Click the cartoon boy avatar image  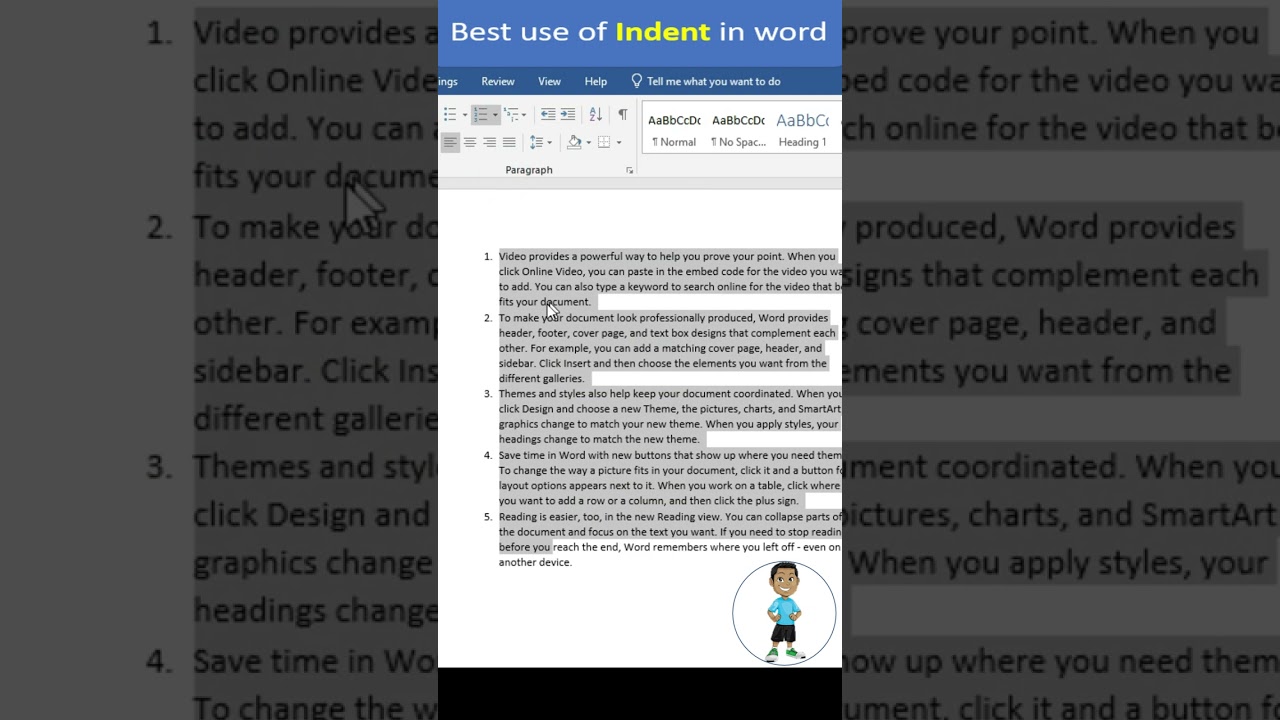tap(784, 612)
